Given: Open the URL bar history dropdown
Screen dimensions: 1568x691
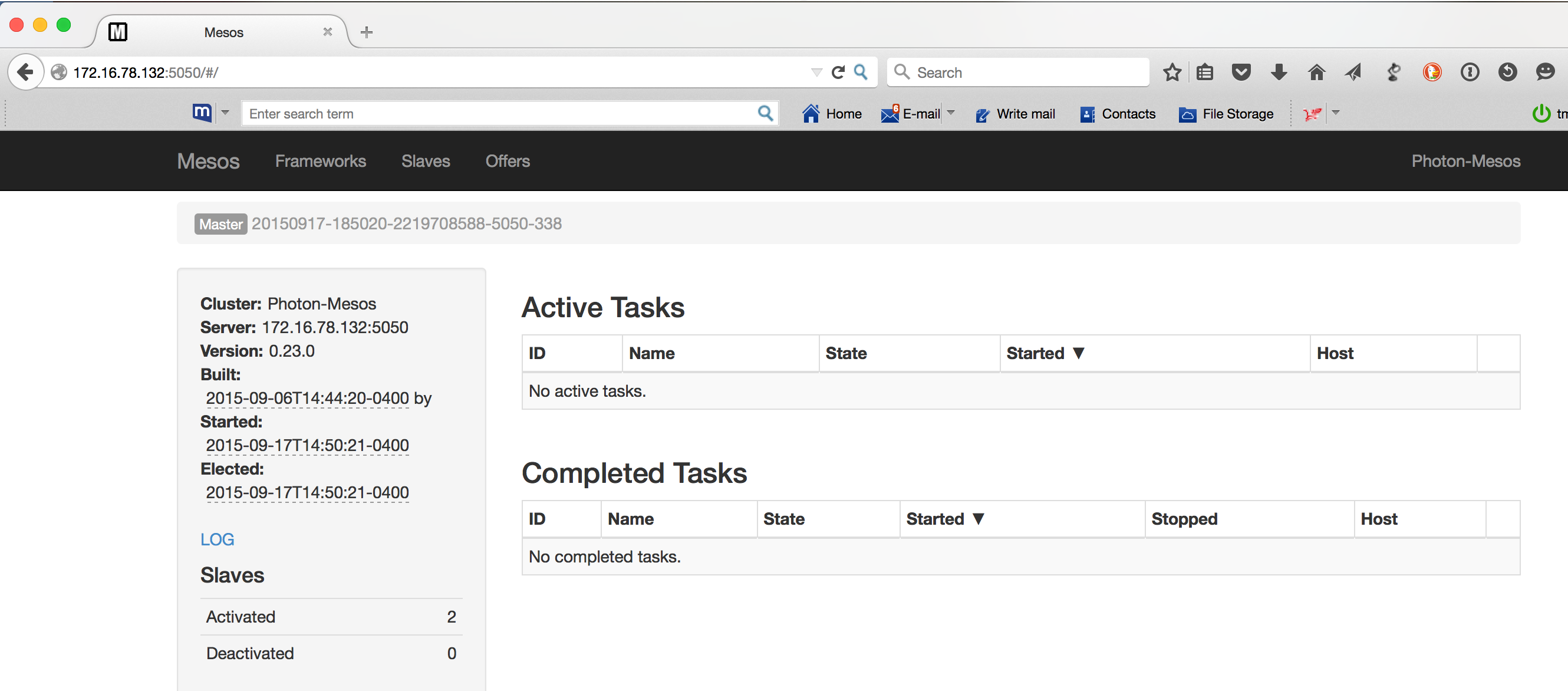Looking at the screenshot, I should point(816,73).
